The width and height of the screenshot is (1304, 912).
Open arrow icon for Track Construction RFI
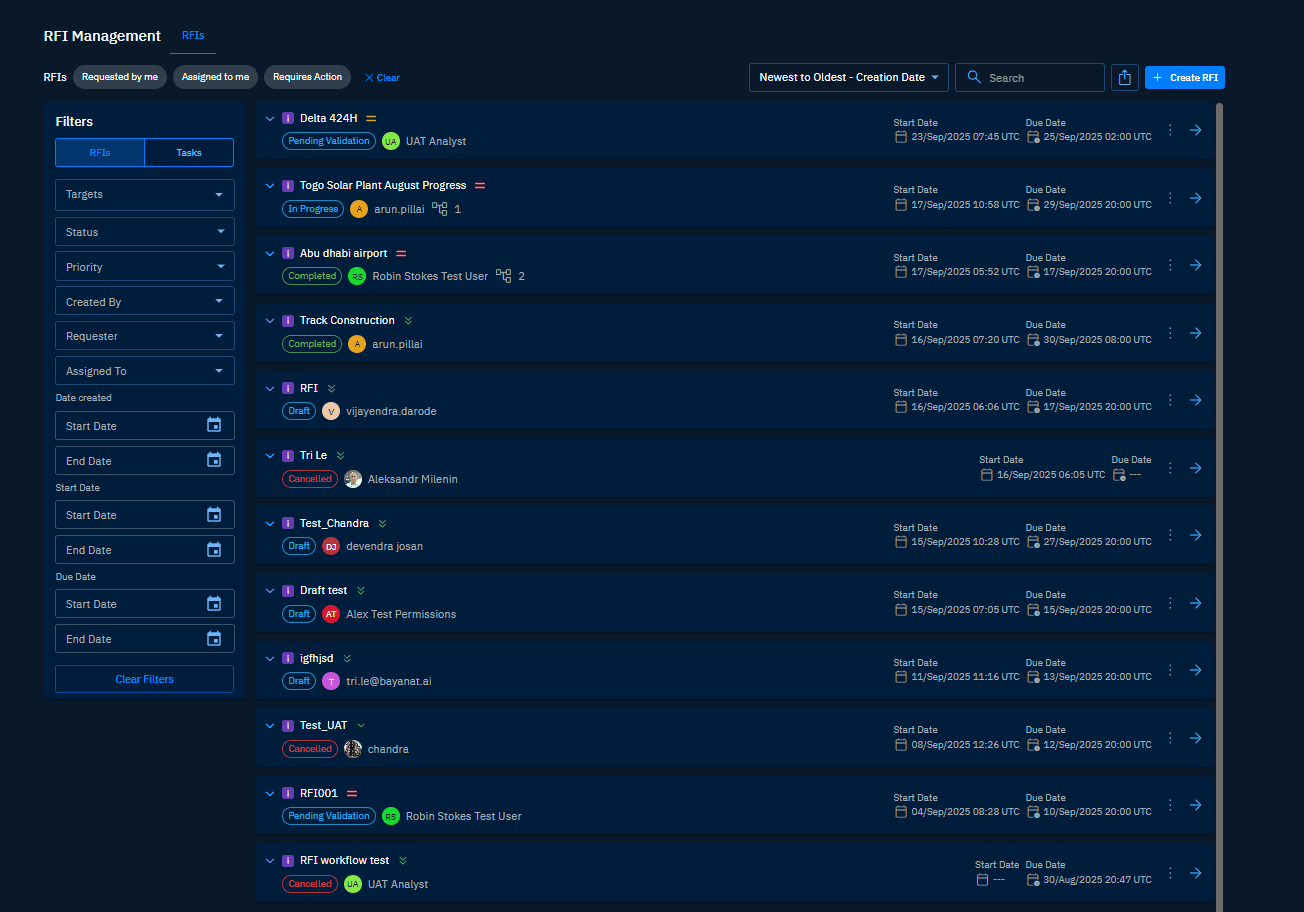1195,333
